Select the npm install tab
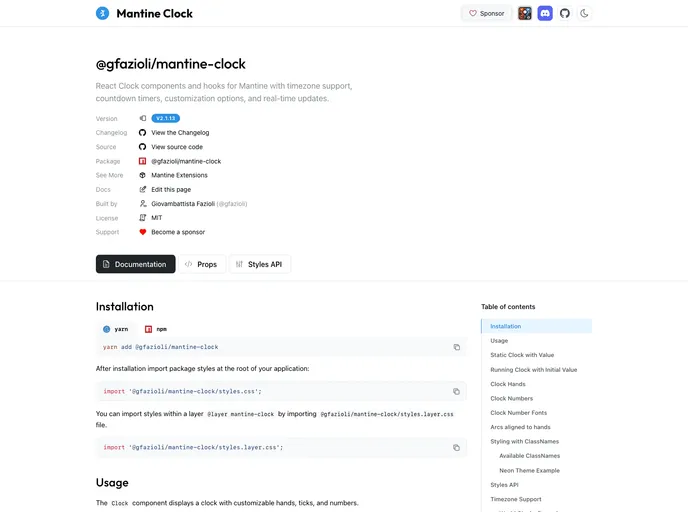 156,328
